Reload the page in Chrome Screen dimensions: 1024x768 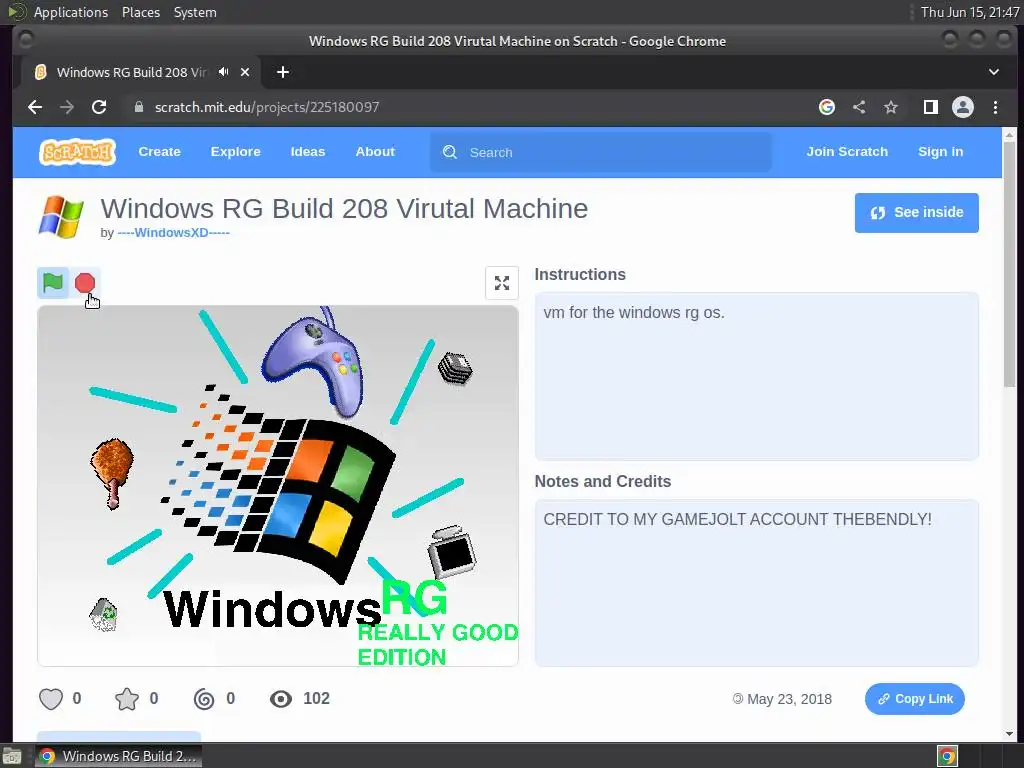(x=99, y=107)
